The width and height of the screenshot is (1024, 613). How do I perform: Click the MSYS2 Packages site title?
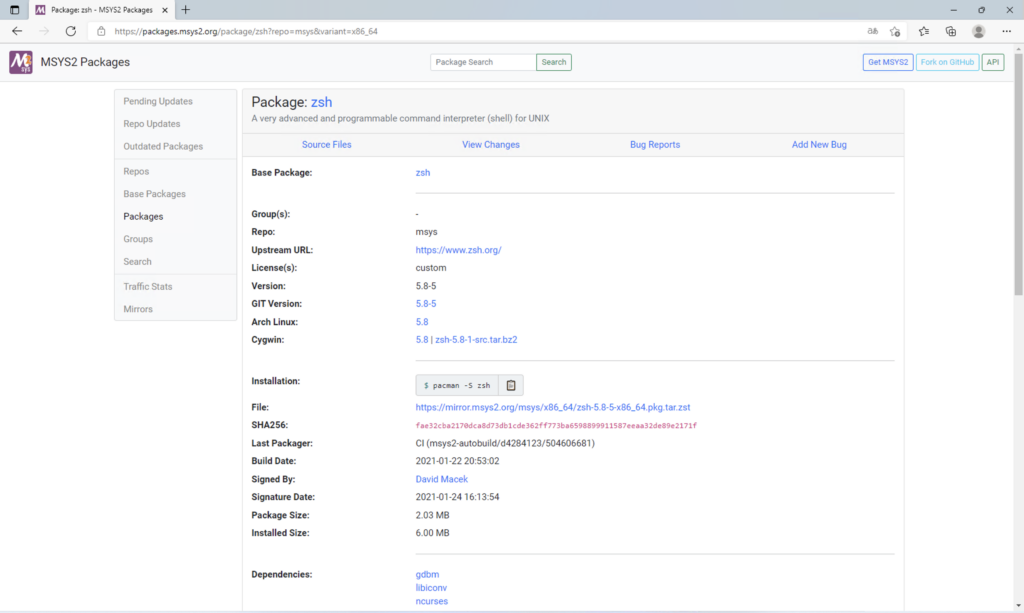[x=85, y=62]
